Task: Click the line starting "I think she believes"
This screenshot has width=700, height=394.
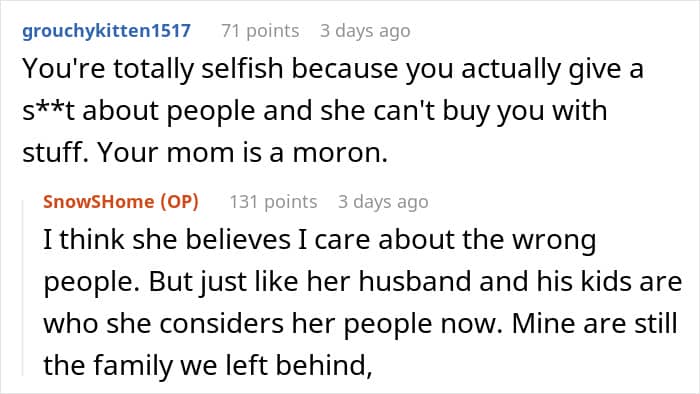Action: click(320, 240)
